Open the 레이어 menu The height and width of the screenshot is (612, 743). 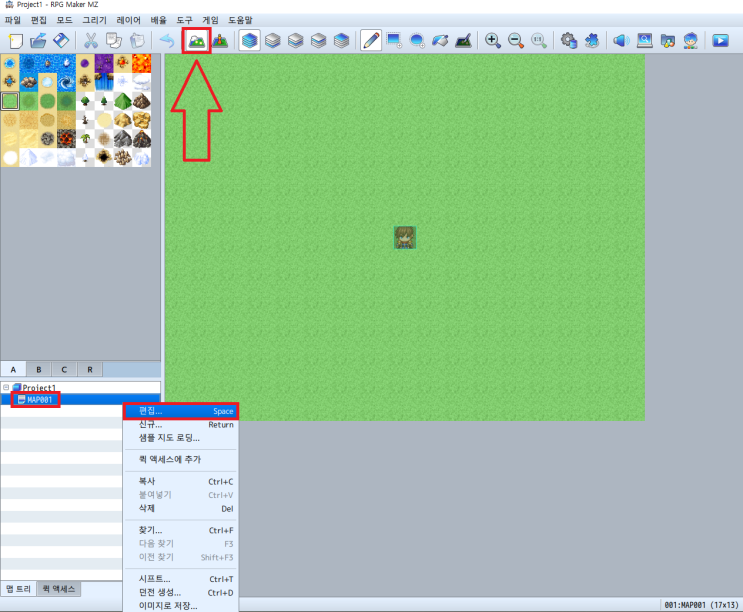pos(128,20)
